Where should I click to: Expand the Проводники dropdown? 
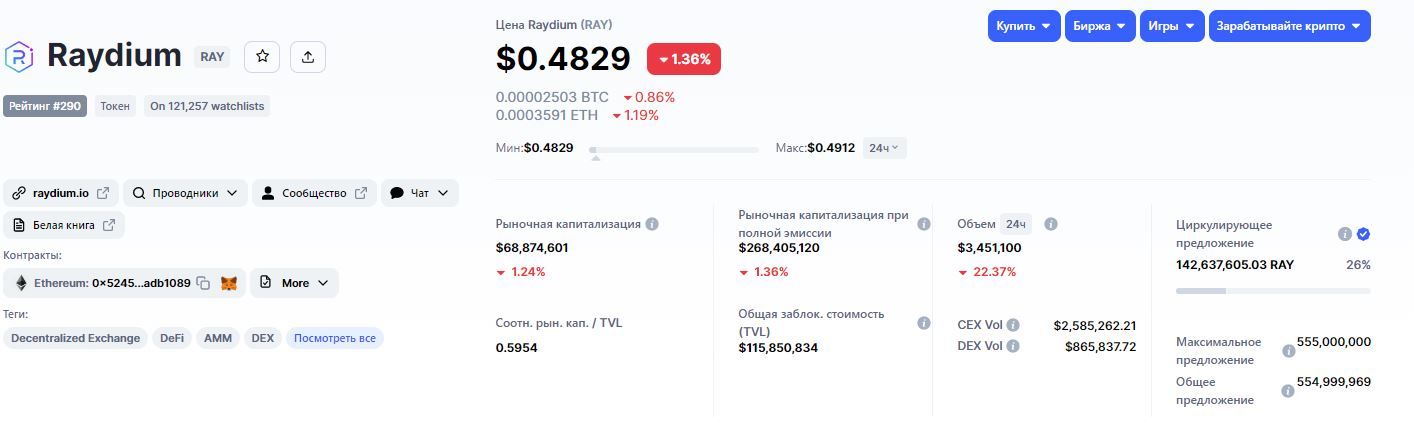point(185,193)
